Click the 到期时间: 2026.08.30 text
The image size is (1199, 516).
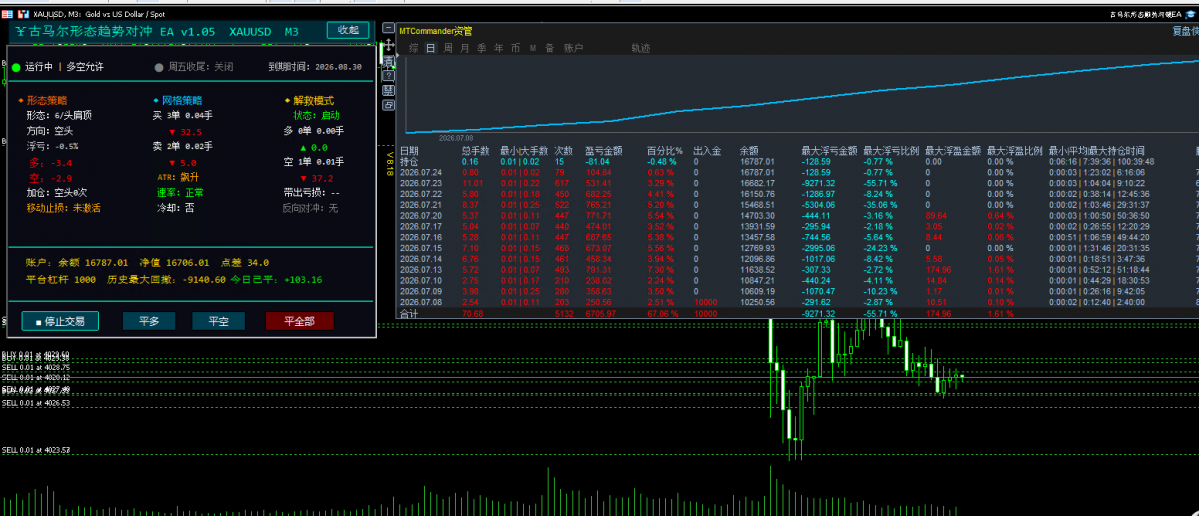pyautogui.click(x=314, y=67)
